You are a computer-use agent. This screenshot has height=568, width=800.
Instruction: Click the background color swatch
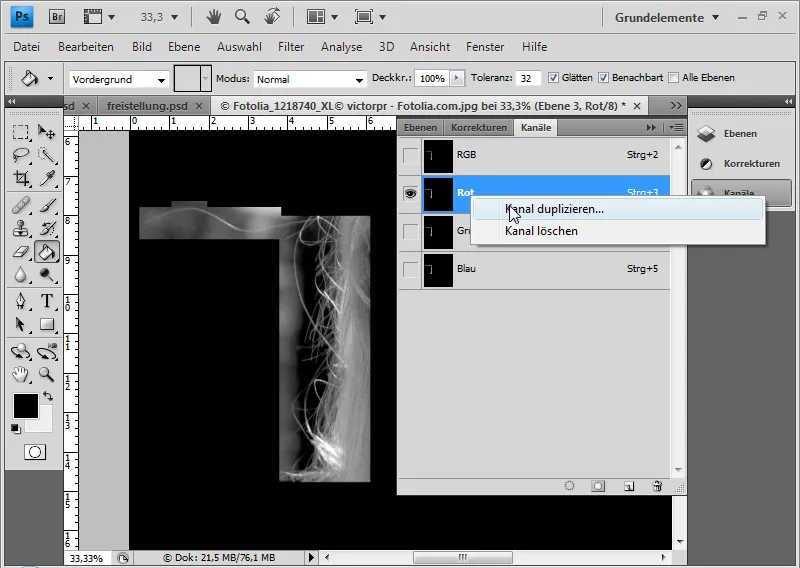(45, 425)
